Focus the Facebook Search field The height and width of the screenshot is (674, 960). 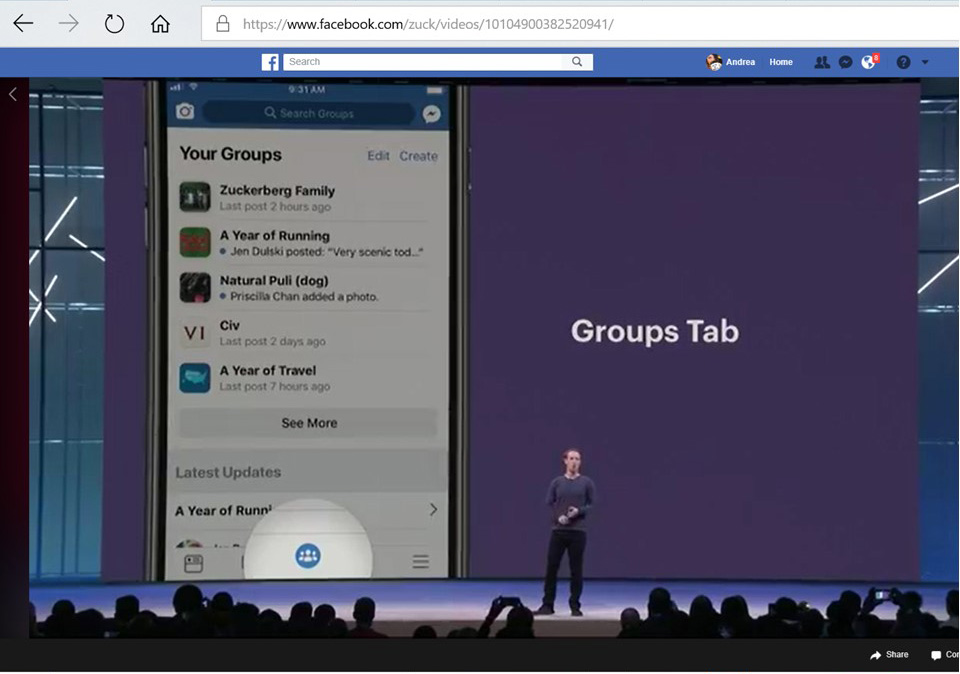(x=425, y=62)
